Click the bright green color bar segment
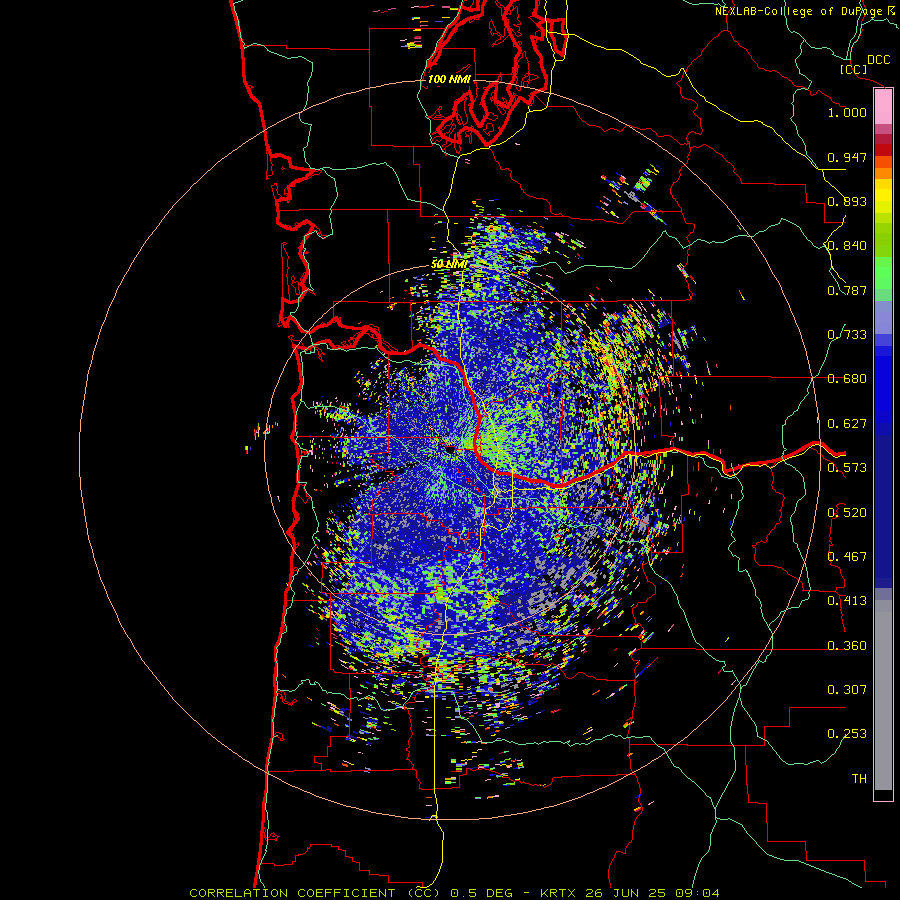Viewport: 900px width, 900px height. (x=883, y=273)
